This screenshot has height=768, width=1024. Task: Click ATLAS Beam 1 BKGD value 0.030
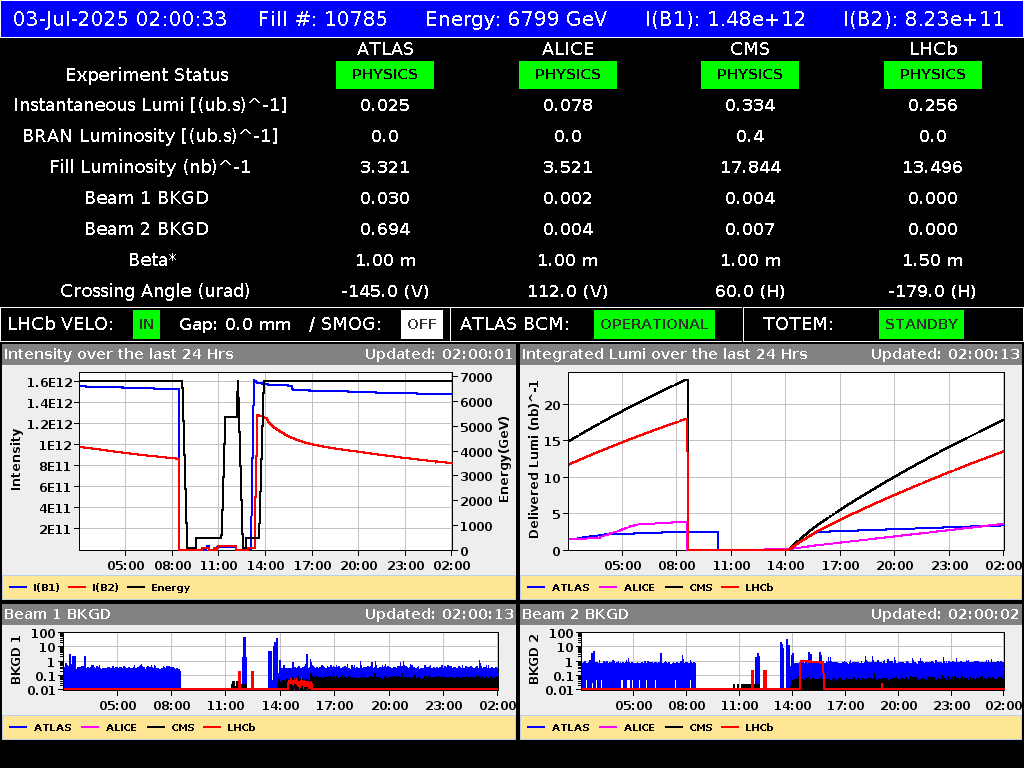point(385,198)
